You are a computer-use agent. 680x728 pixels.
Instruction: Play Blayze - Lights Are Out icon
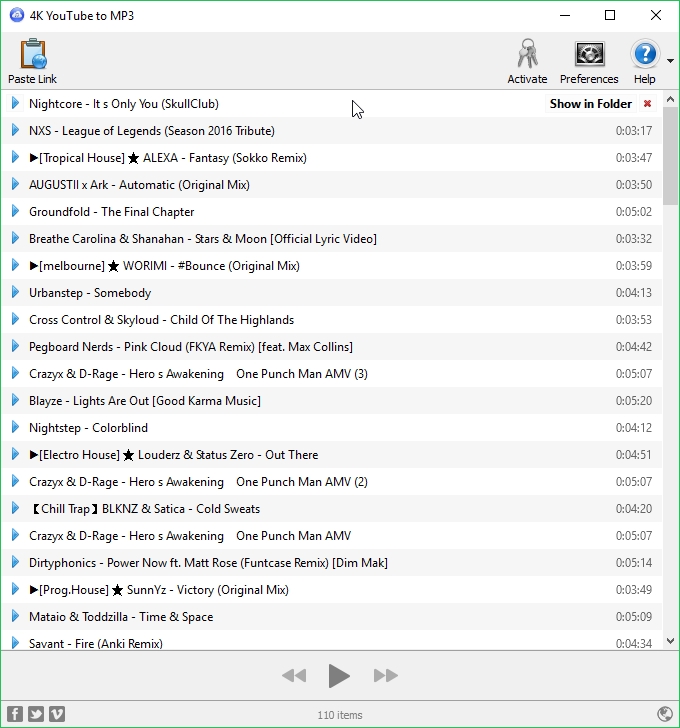(15, 400)
